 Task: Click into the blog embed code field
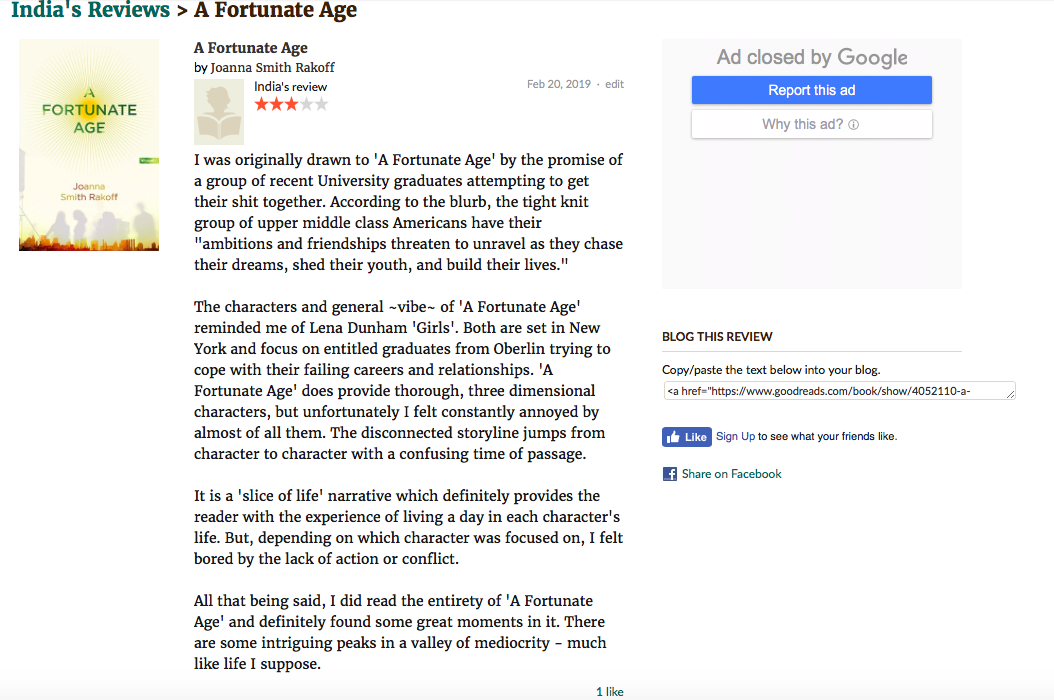[x=835, y=391]
